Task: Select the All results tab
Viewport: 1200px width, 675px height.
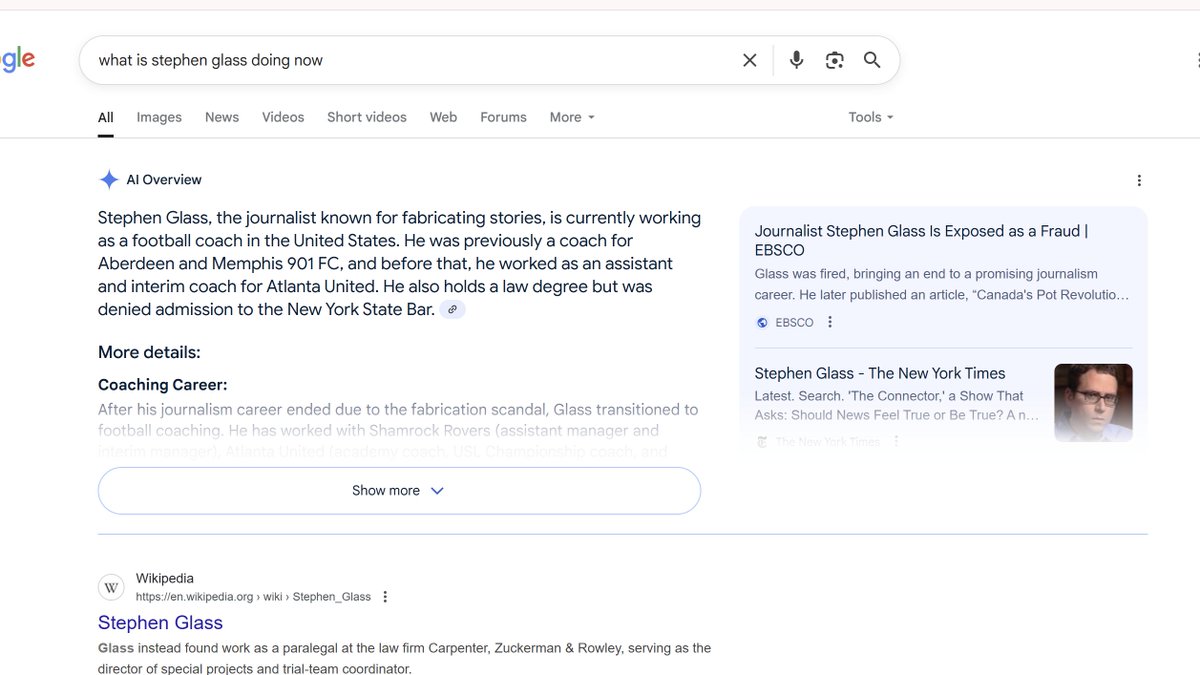Action: point(105,117)
